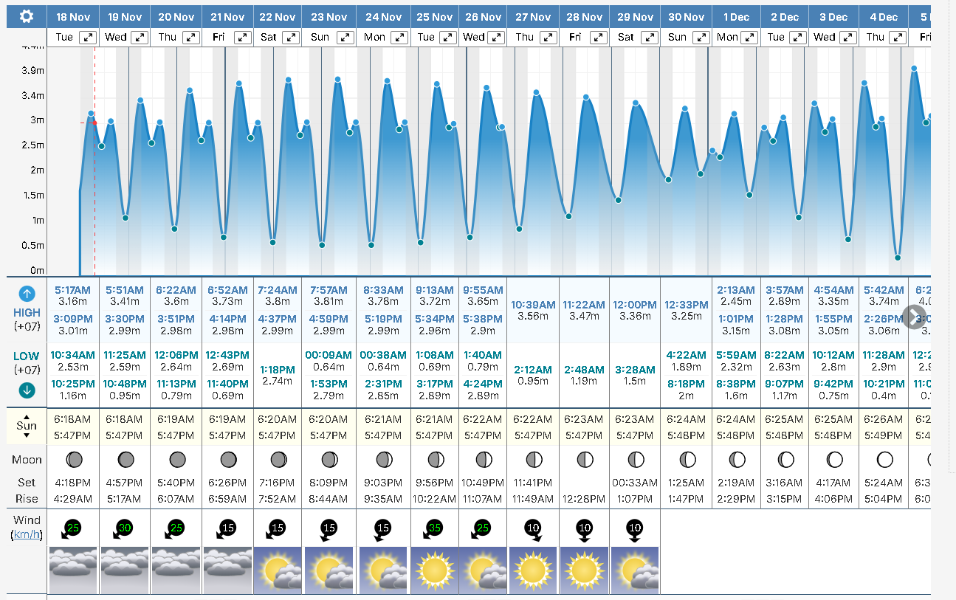956x600 pixels.
Task: Select the 1 Dec date header
Action: tap(736, 17)
